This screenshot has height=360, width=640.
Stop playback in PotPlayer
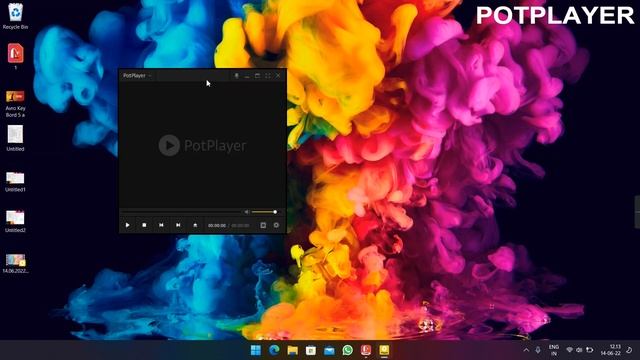pyautogui.click(x=144, y=225)
